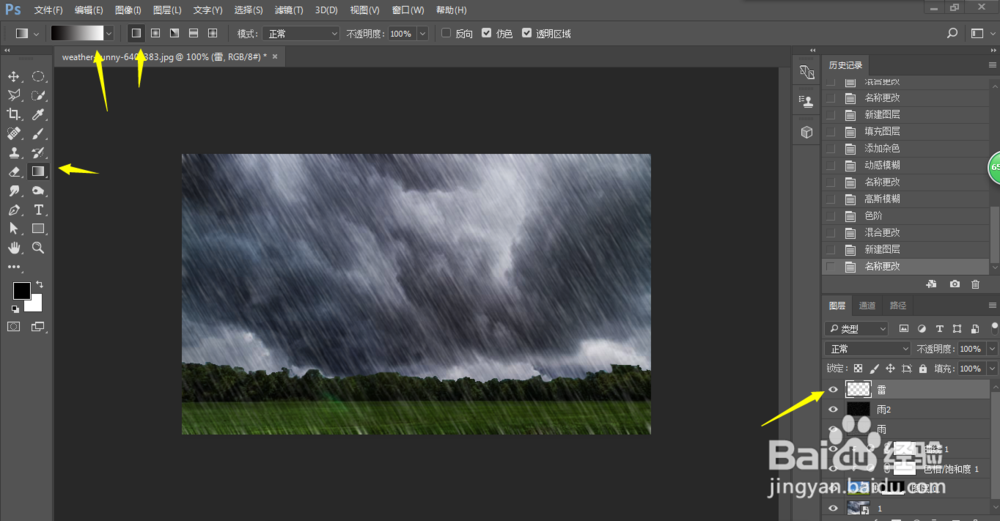Open the search icon in options bar

click(x=952, y=33)
